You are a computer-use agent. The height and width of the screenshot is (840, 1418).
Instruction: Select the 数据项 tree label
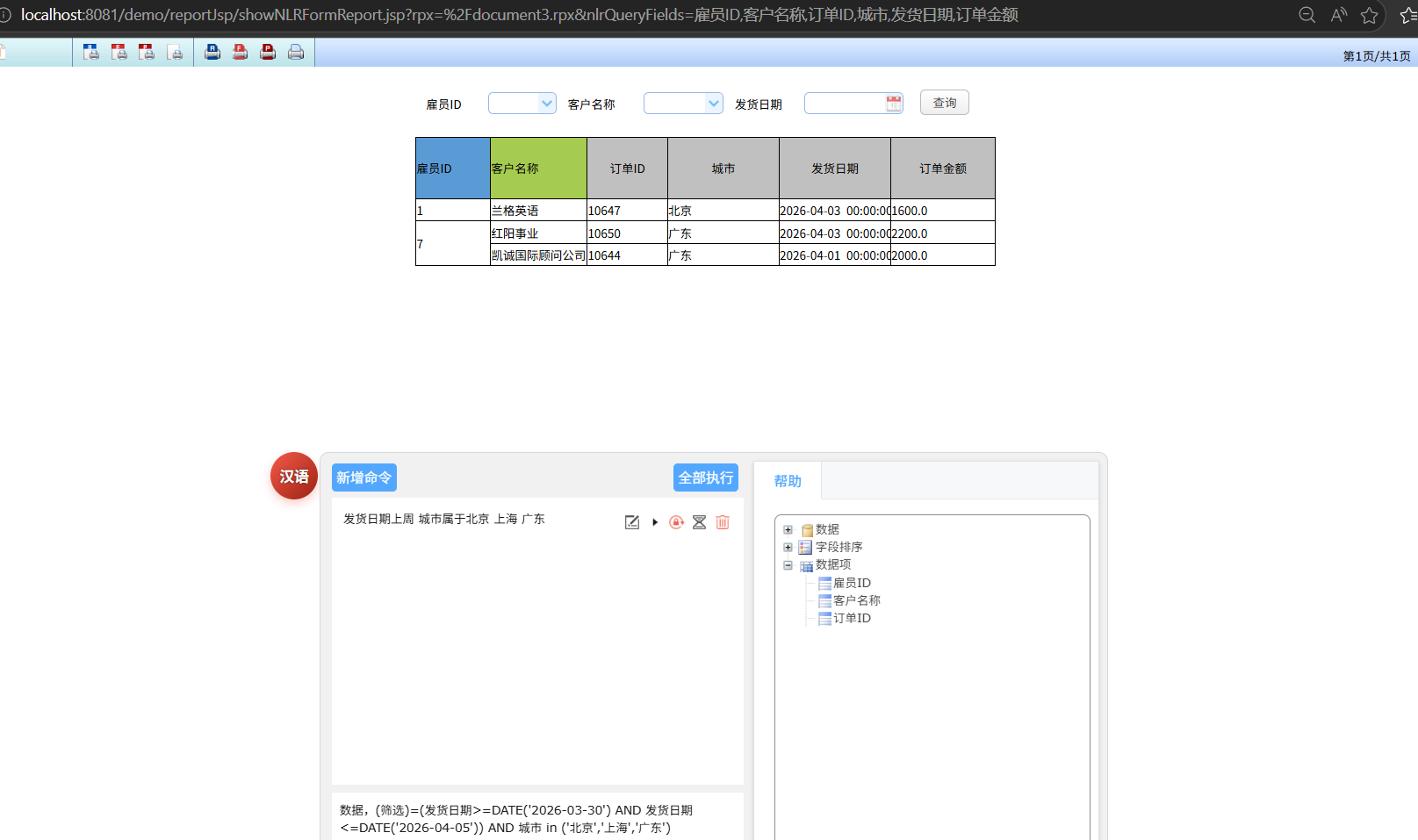833,564
